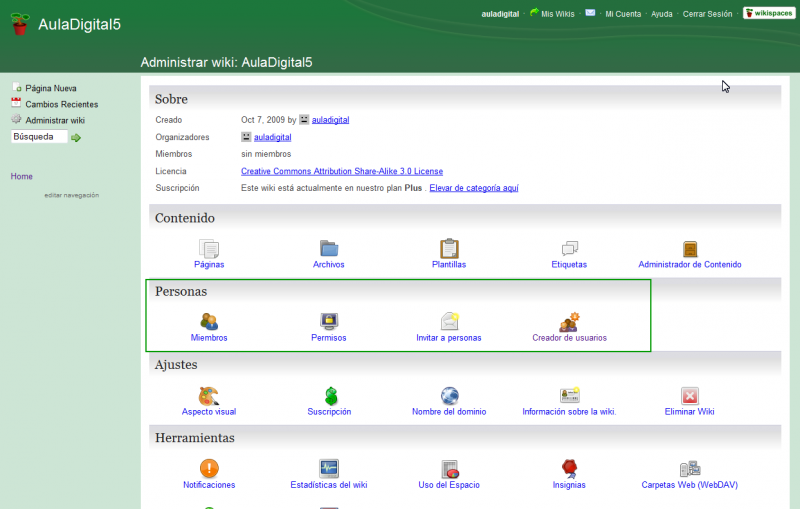Open the Home navigation link

click(21, 176)
